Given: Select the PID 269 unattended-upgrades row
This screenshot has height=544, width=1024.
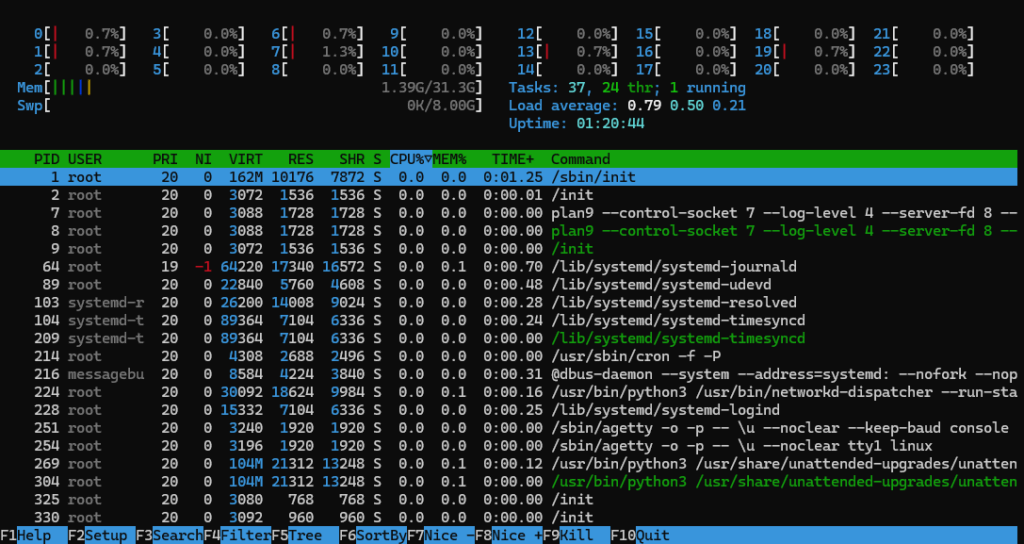Looking at the screenshot, I should (x=509, y=464).
